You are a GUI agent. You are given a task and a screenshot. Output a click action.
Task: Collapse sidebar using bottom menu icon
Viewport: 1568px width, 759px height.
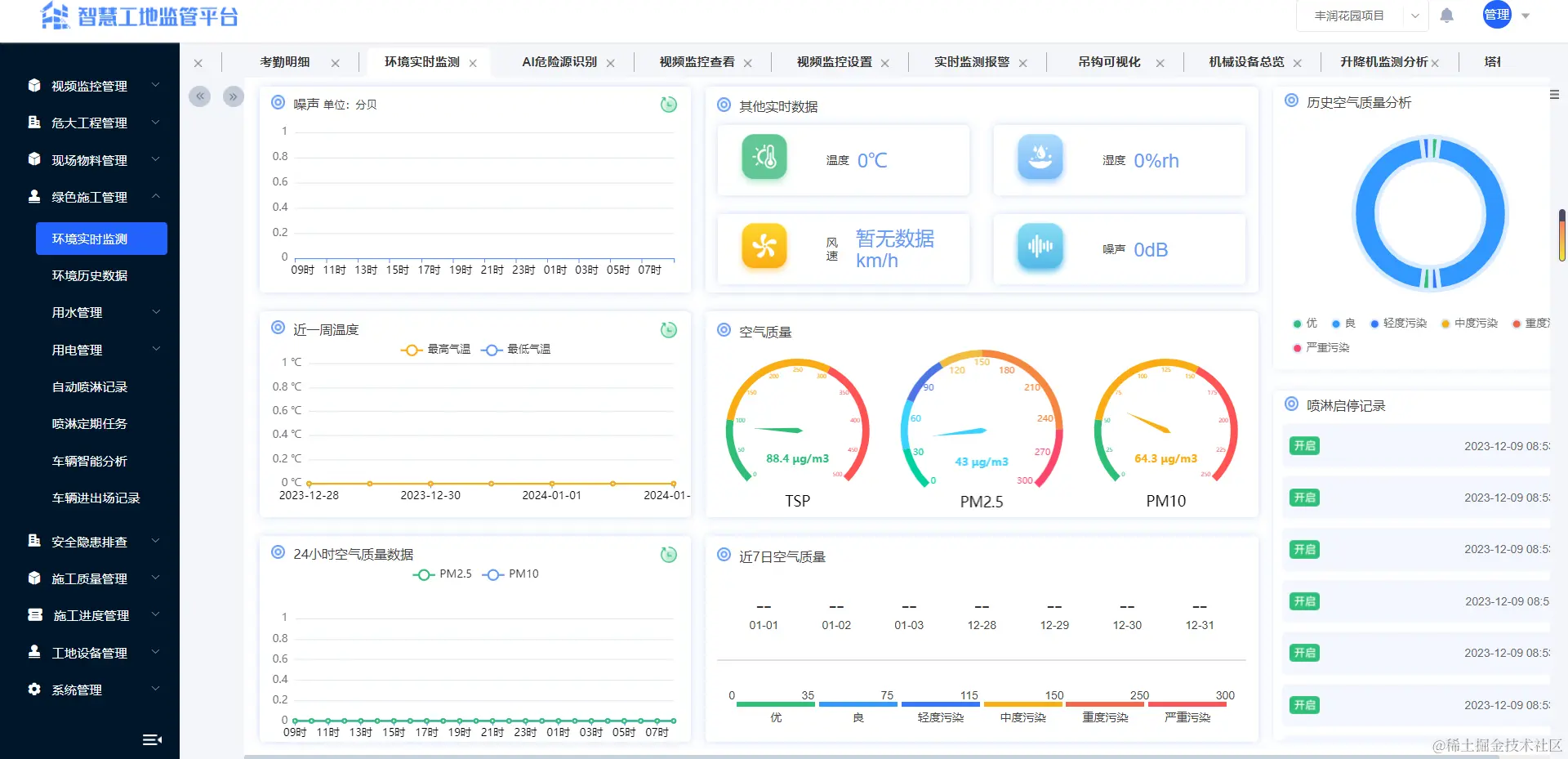[x=152, y=739]
